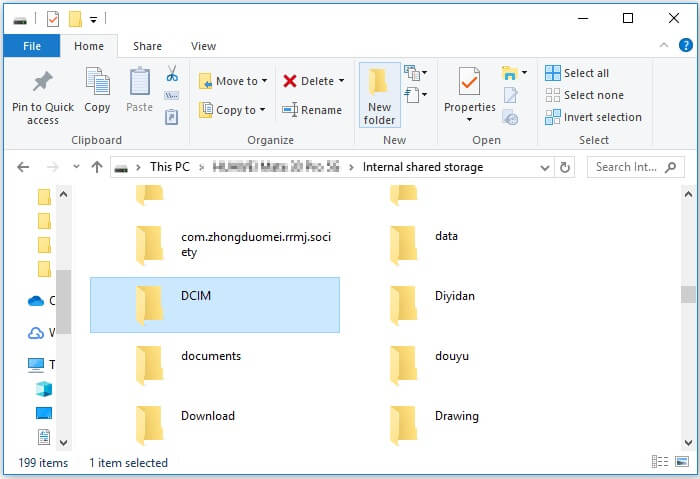
Task: Click Internal shared storage breadcrumb
Action: click(423, 167)
